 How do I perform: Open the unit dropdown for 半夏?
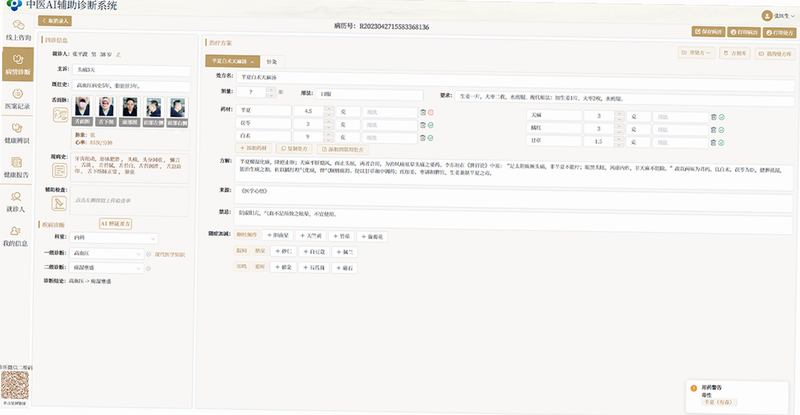tap(348, 111)
